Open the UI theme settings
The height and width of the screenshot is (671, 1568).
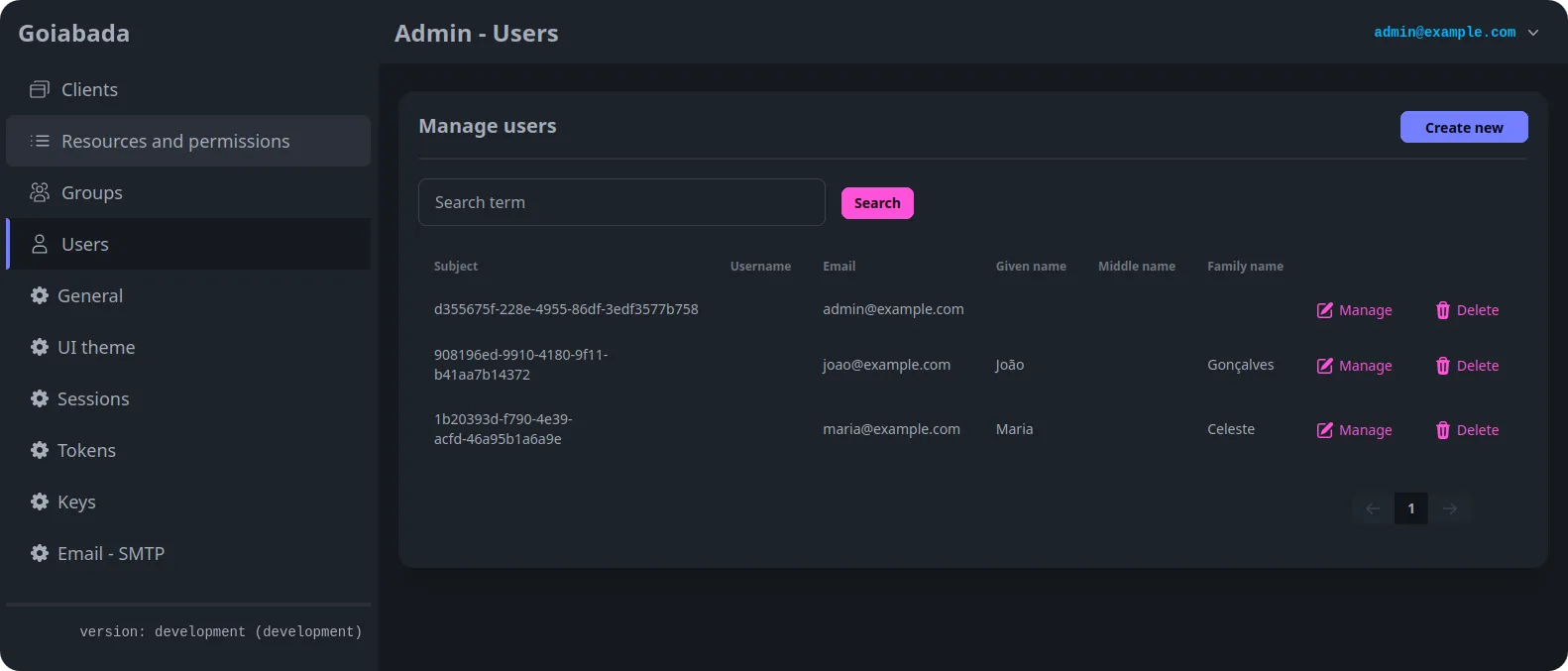188,347
